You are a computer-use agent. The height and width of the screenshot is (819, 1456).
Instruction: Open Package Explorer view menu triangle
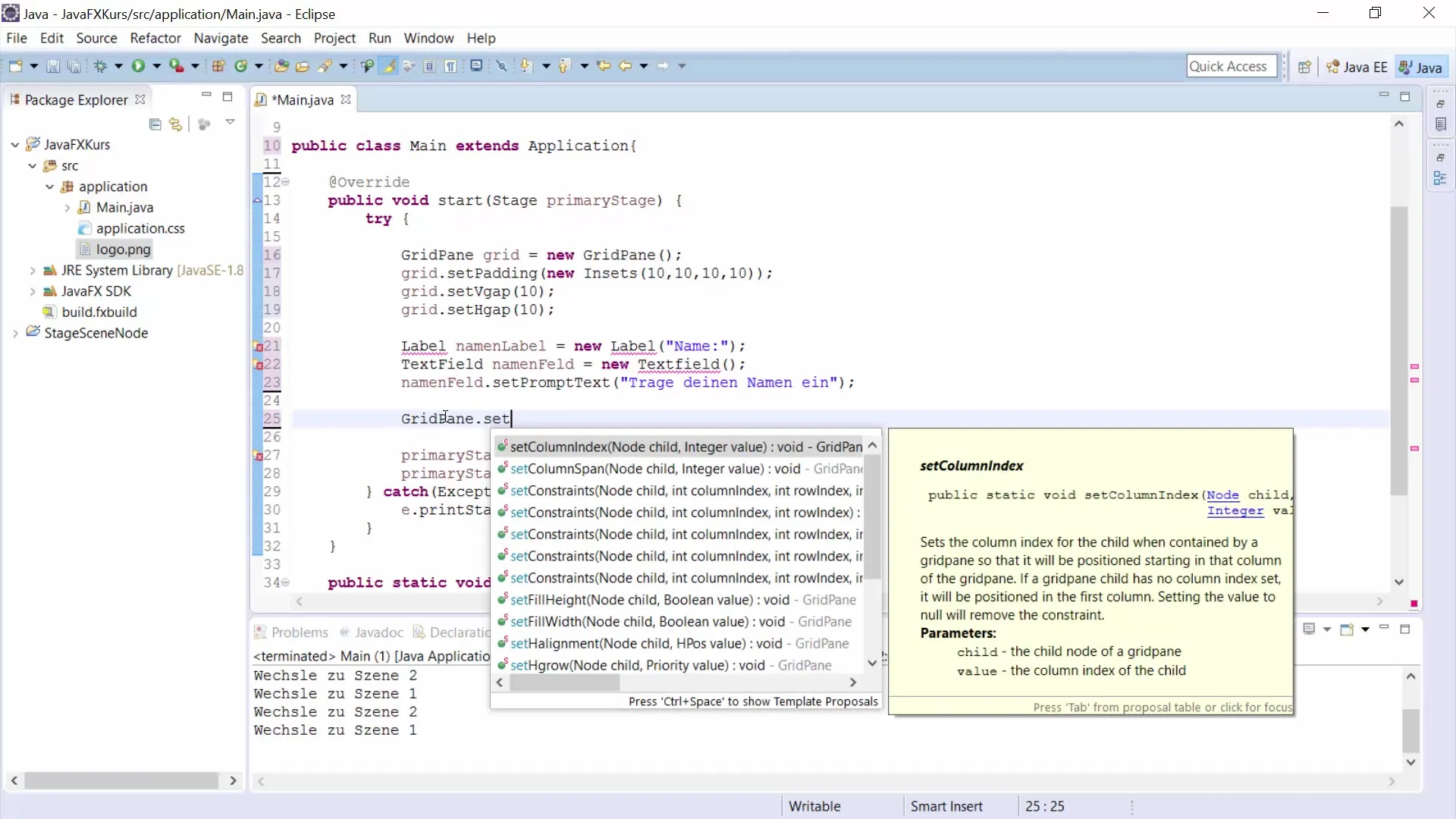[230, 122]
